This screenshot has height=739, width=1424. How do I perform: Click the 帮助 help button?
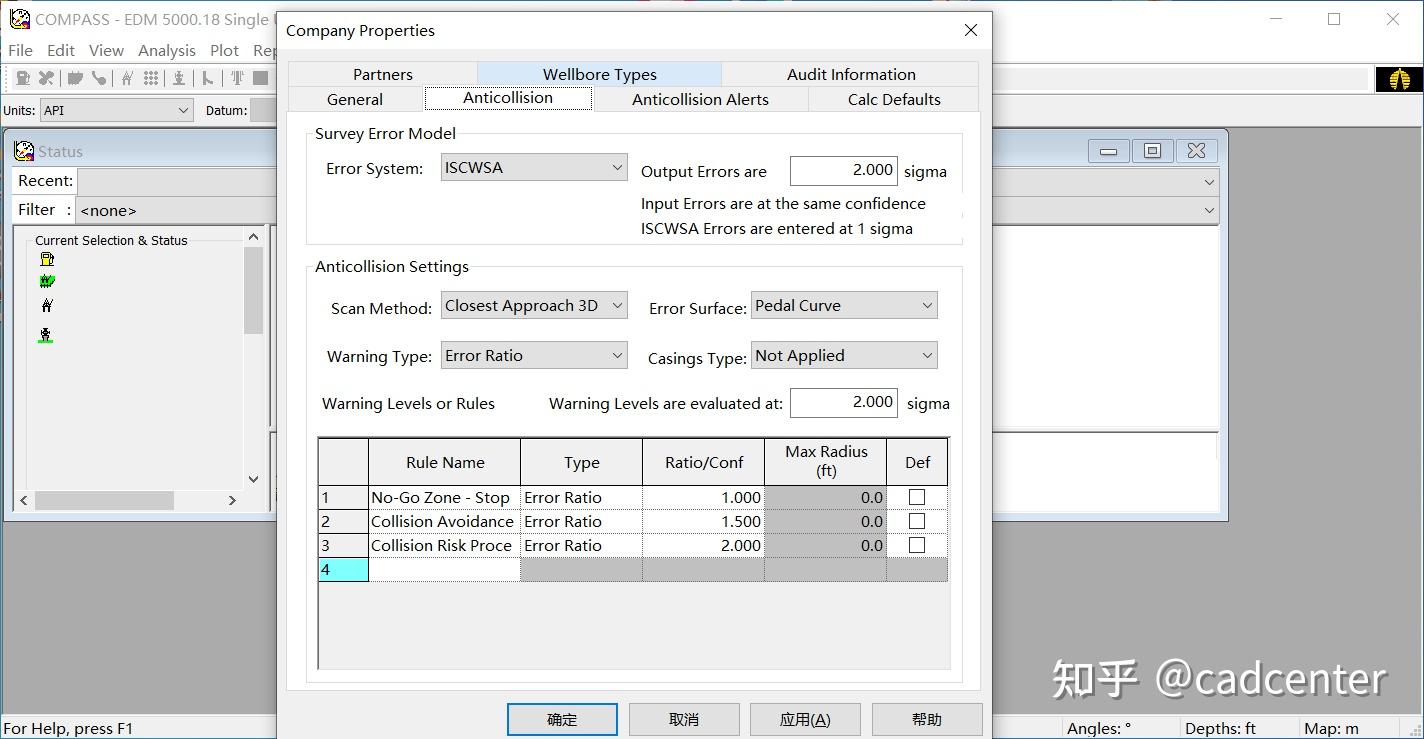pos(927,719)
